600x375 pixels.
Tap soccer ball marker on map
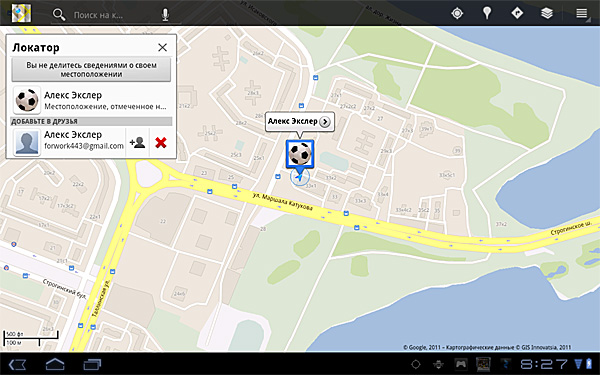300,154
